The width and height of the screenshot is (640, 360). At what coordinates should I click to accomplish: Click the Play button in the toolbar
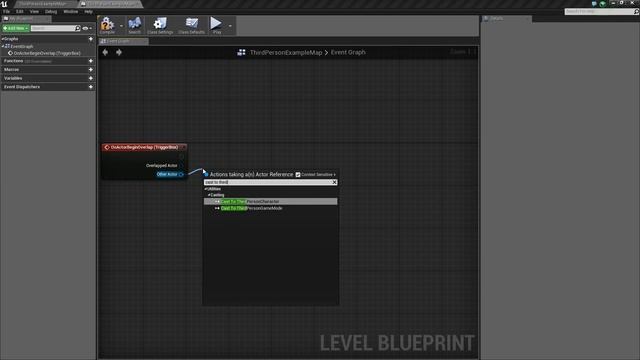216,25
